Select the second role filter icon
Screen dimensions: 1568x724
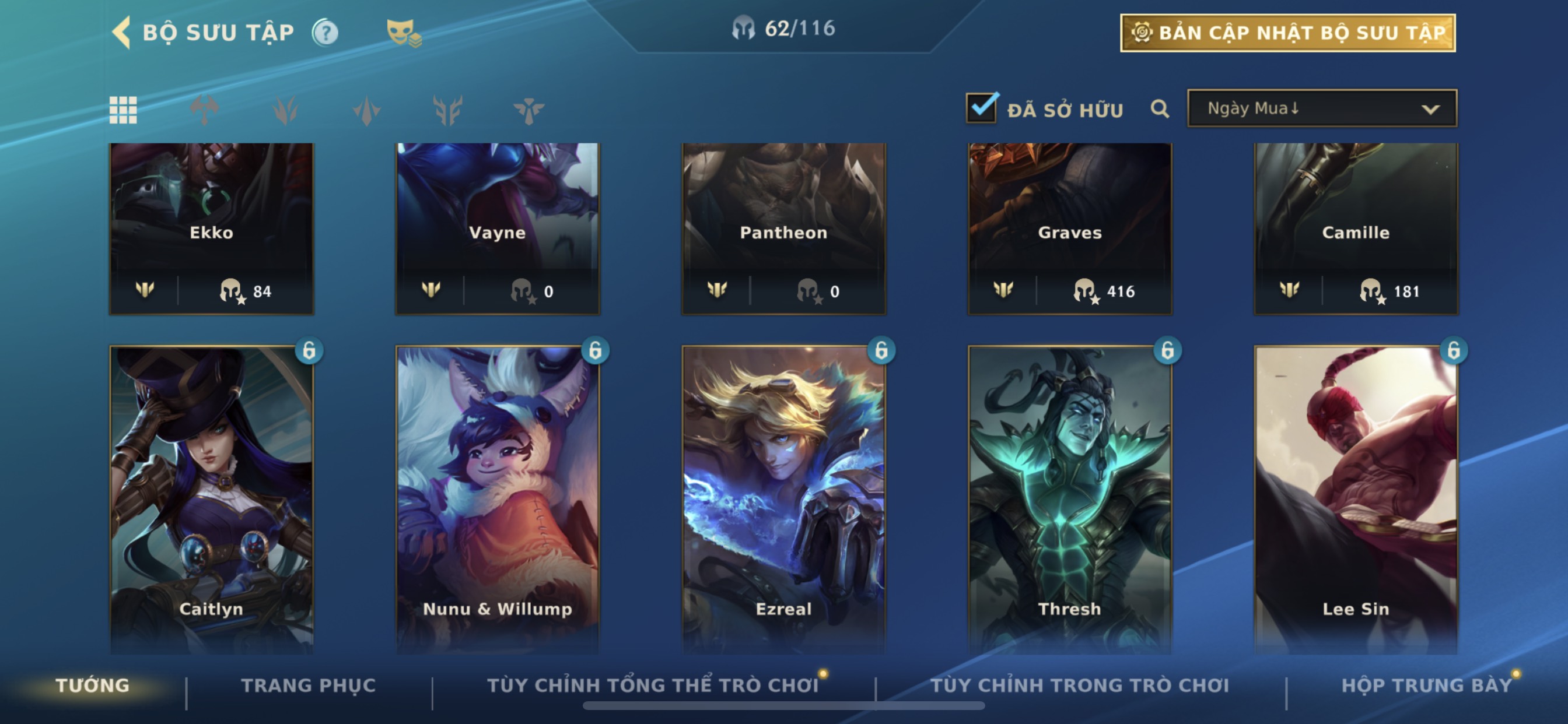pyautogui.click(x=285, y=110)
